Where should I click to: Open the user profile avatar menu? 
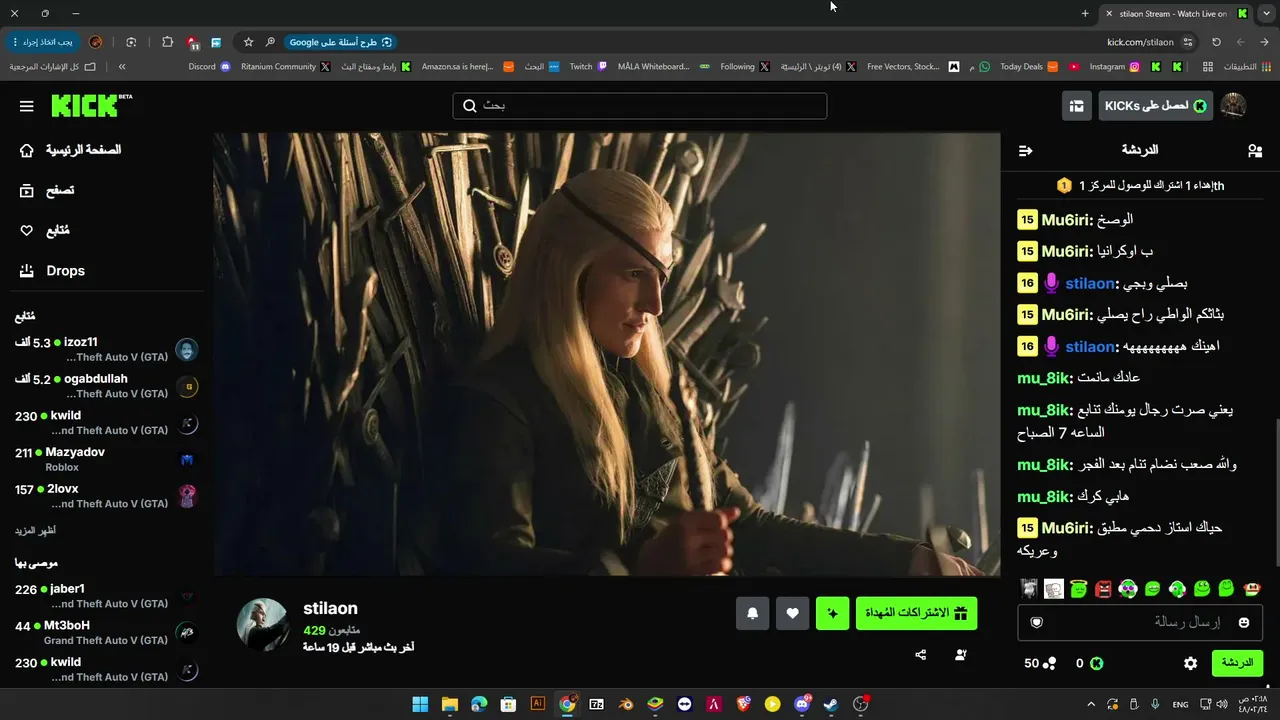[x=1234, y=106]
